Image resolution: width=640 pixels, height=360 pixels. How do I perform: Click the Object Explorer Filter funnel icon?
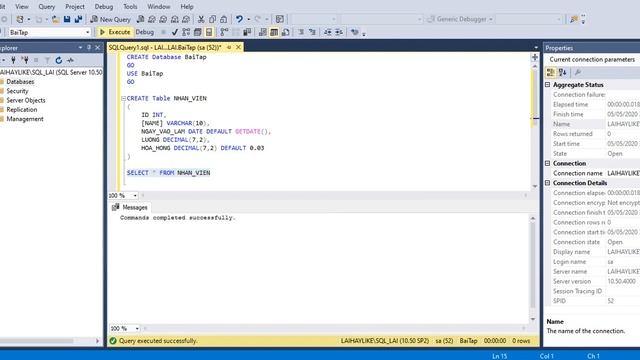pos(47,60)
